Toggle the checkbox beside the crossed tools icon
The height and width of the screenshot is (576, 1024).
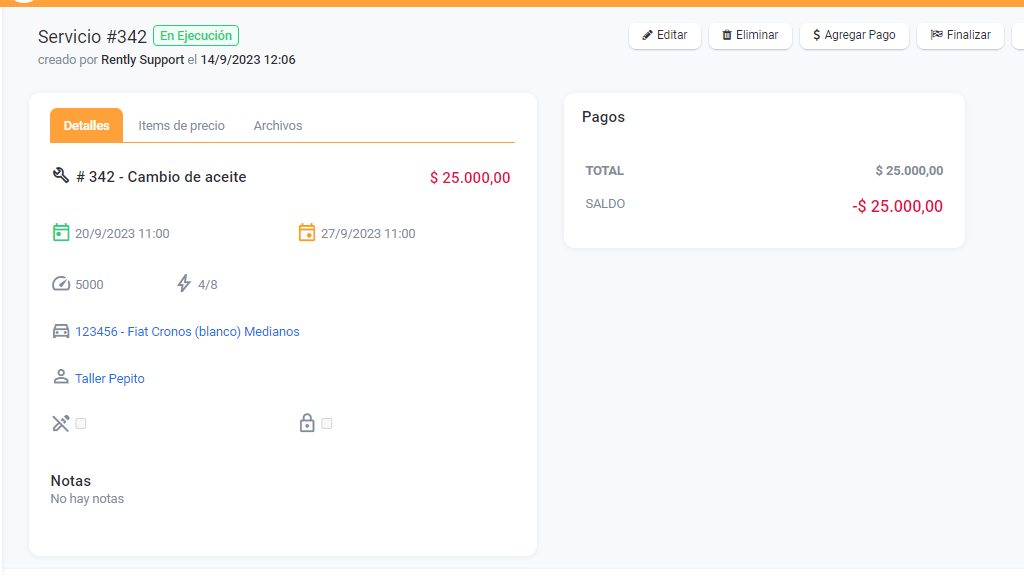tap(81, 424)
